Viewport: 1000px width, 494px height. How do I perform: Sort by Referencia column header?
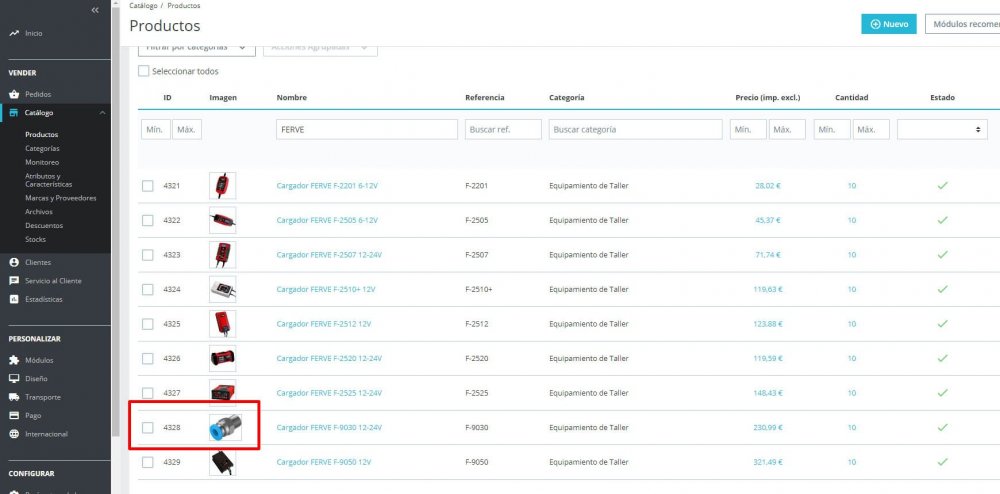pos(485,98)
